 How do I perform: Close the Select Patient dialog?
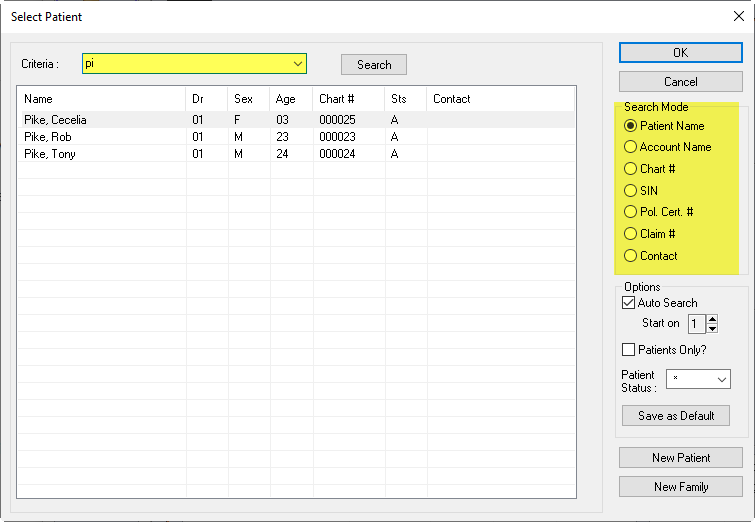pos(738,16)
